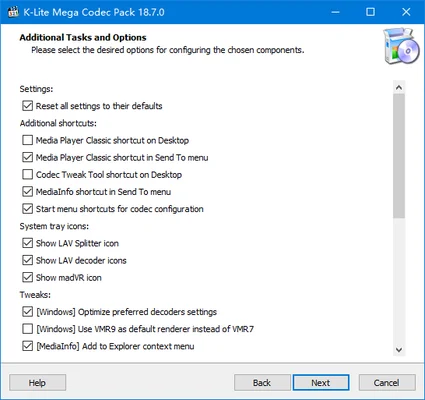Viewport: 425px width, 400px height.
Task: Click the installer box and disc icon
Action: coord(401,46)
